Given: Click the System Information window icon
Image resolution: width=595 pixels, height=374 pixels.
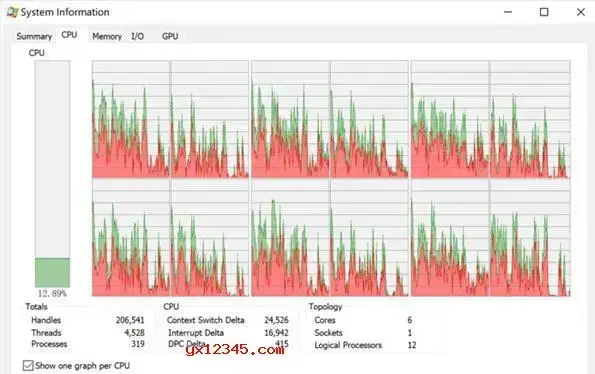Looking at the screenshot, I should (12, 12).
